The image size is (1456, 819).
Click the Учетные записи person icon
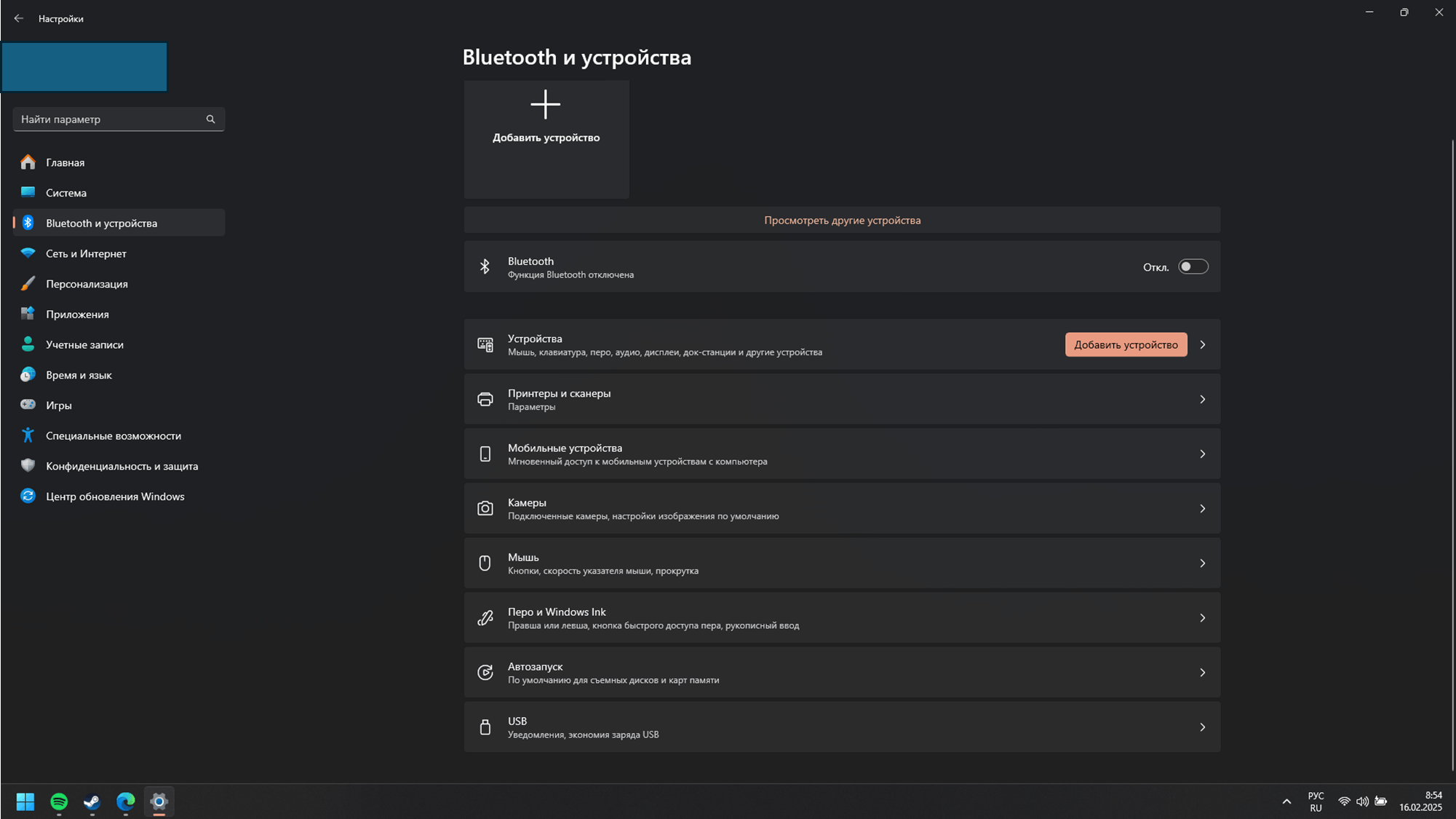click(x=28, y=344)
